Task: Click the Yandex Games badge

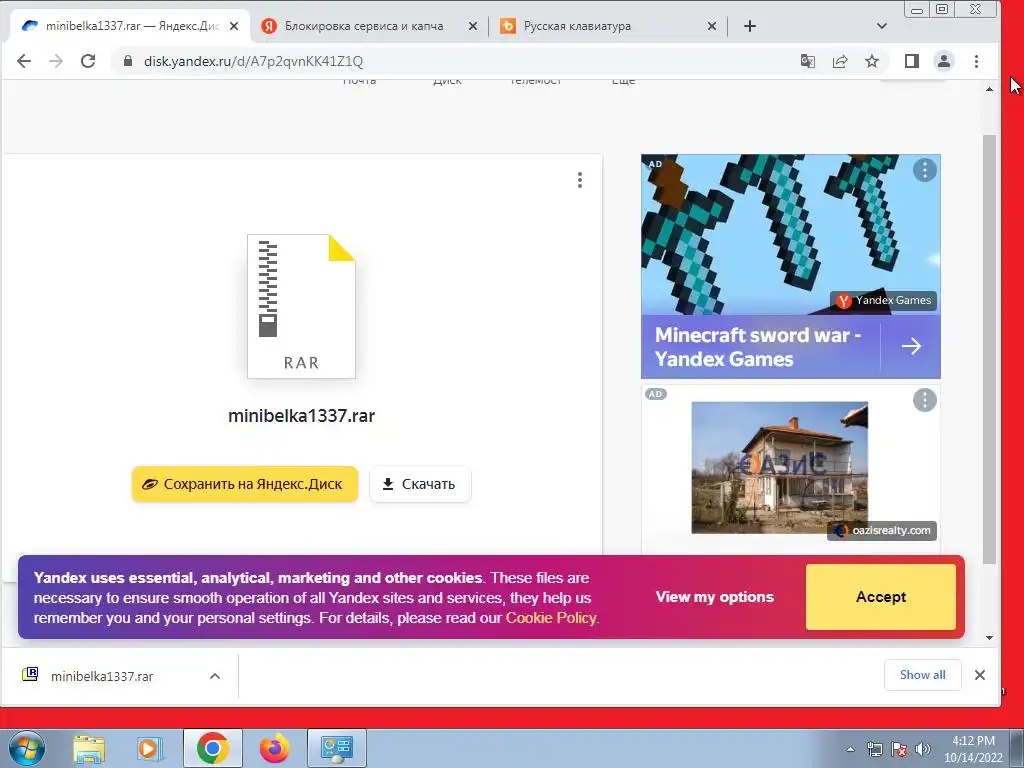Action: click(884, 300)
